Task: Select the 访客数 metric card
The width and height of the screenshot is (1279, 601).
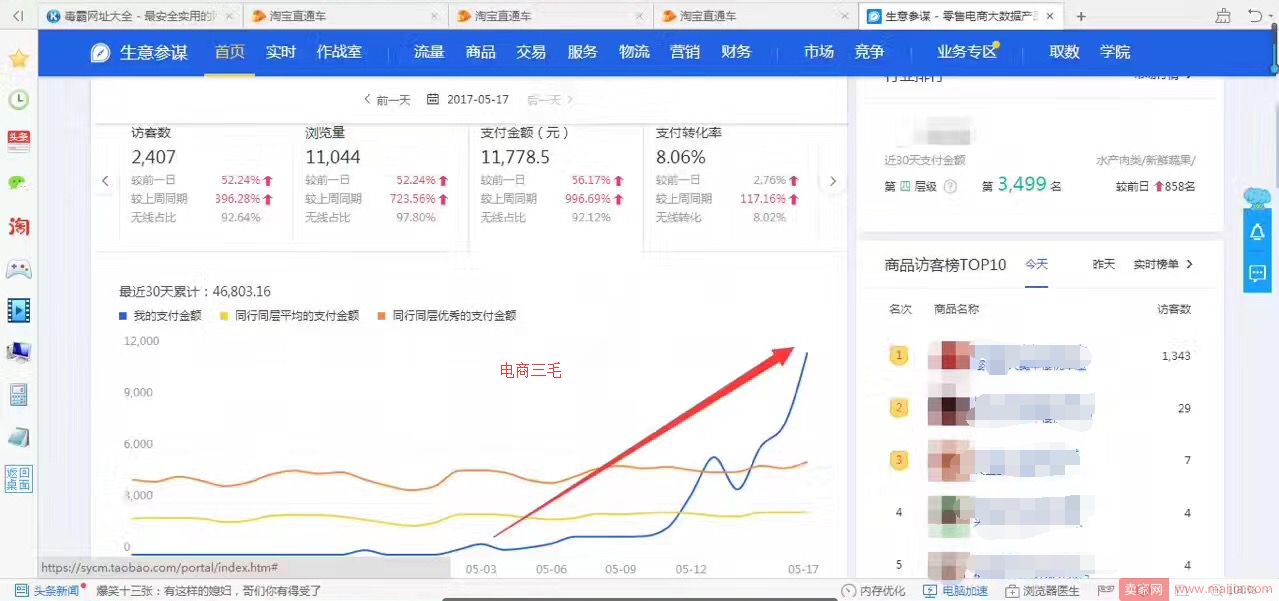Action: click(208, 181)
